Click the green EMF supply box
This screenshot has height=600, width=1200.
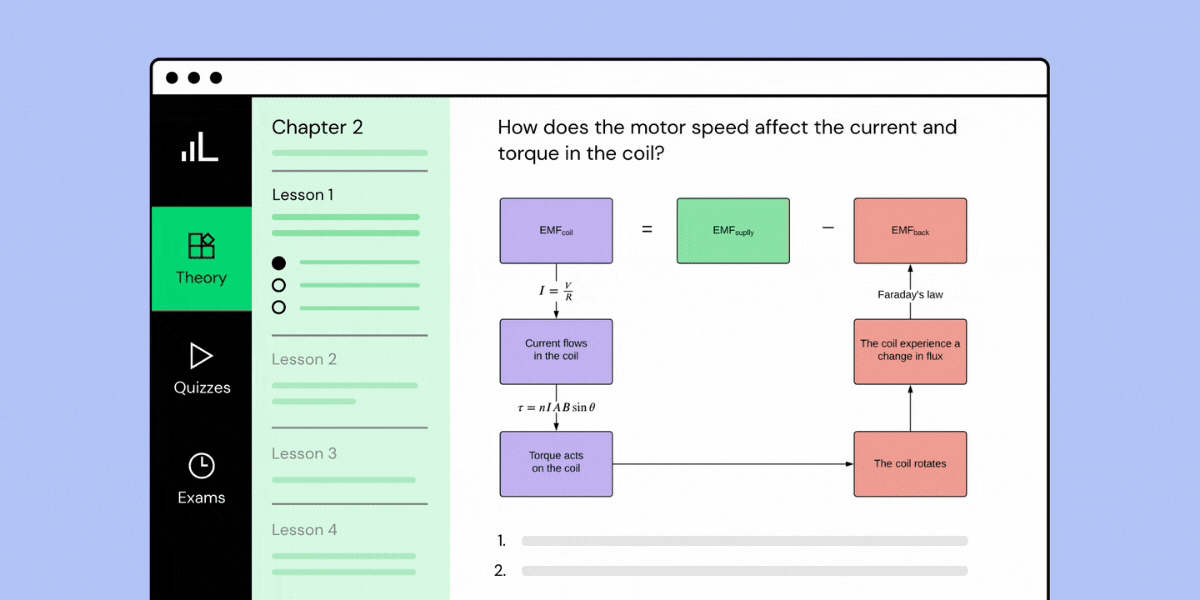[733, 230]
